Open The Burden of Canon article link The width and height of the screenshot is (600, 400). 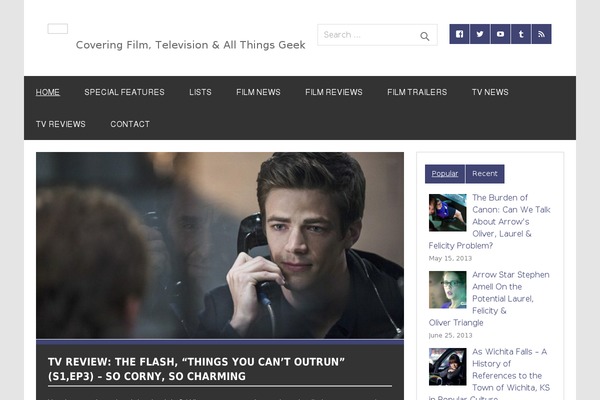[489, 222]
